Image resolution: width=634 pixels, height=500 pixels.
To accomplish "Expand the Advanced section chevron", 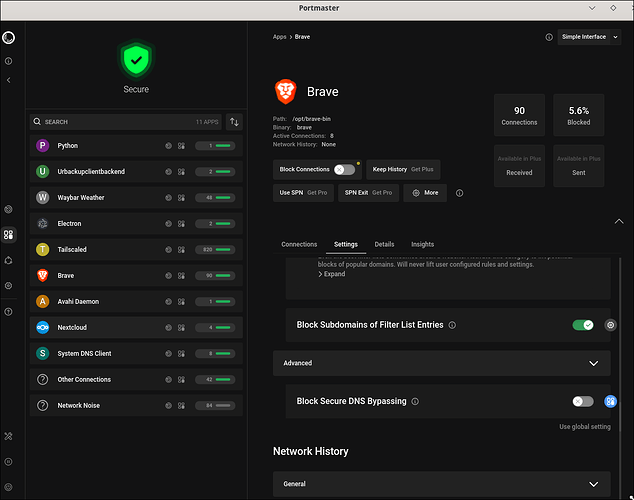I will (x=593, y=363).
